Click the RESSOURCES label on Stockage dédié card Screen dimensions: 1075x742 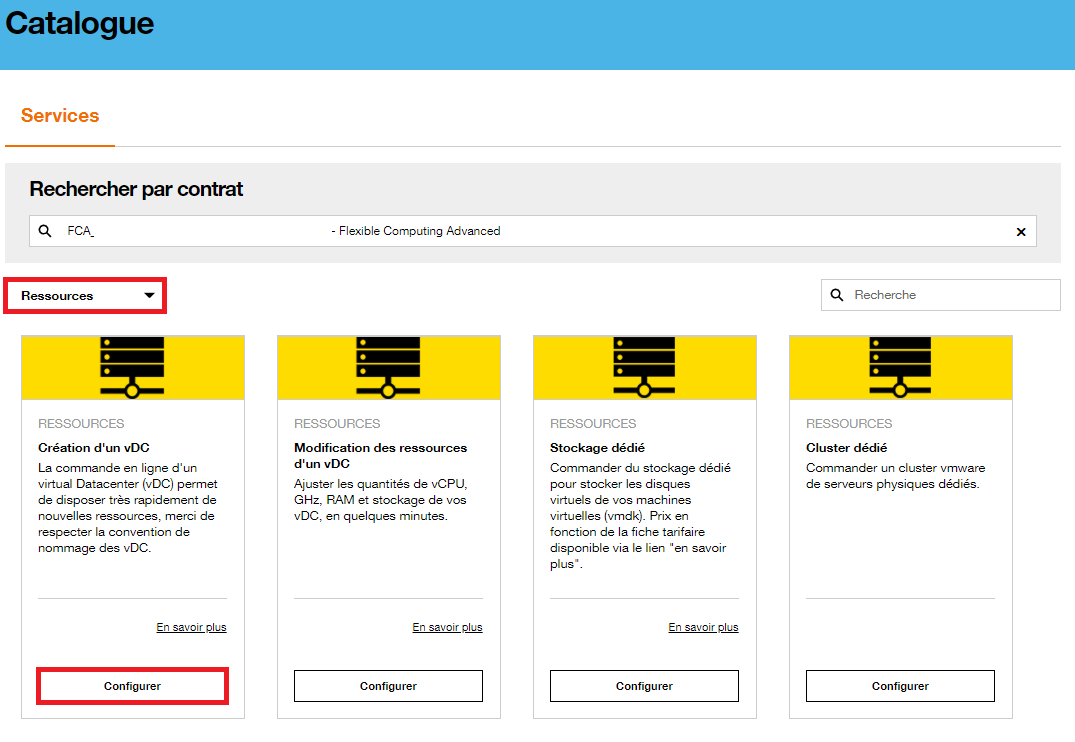click(593, 424)
